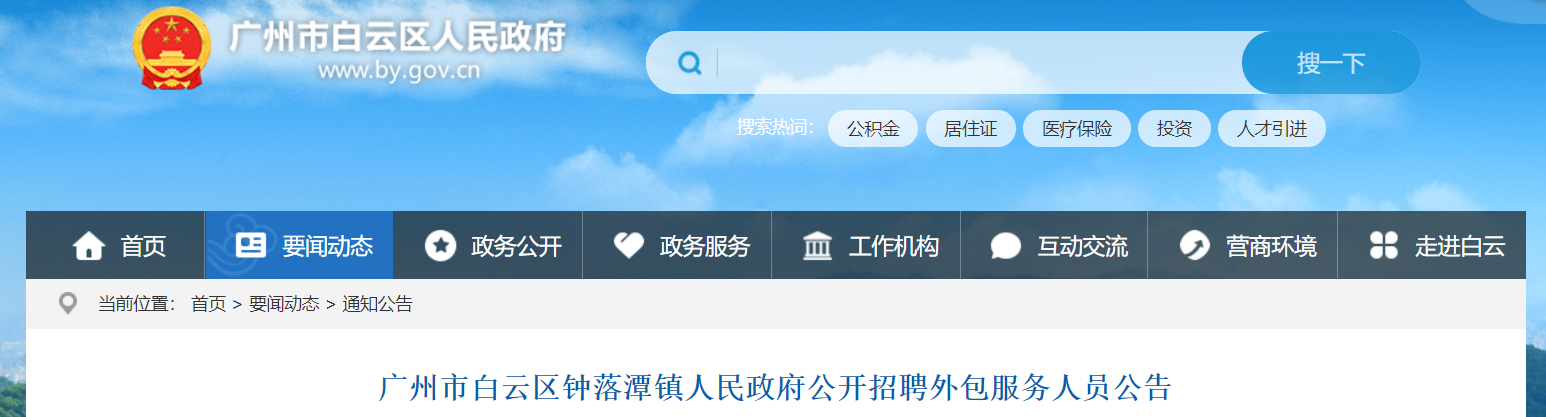Viewport: 1546px width, 417px height.
Task: Click the home icon beside 首页
Action: (x=89, y=246)
